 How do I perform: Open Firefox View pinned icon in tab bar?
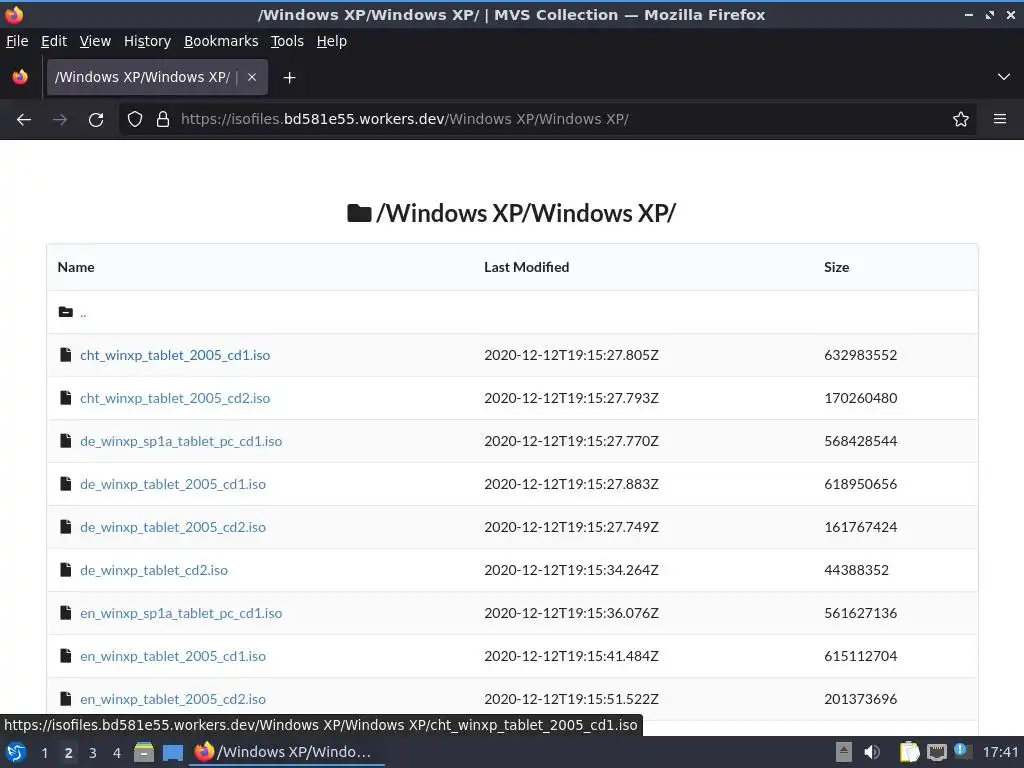[20, 77]
